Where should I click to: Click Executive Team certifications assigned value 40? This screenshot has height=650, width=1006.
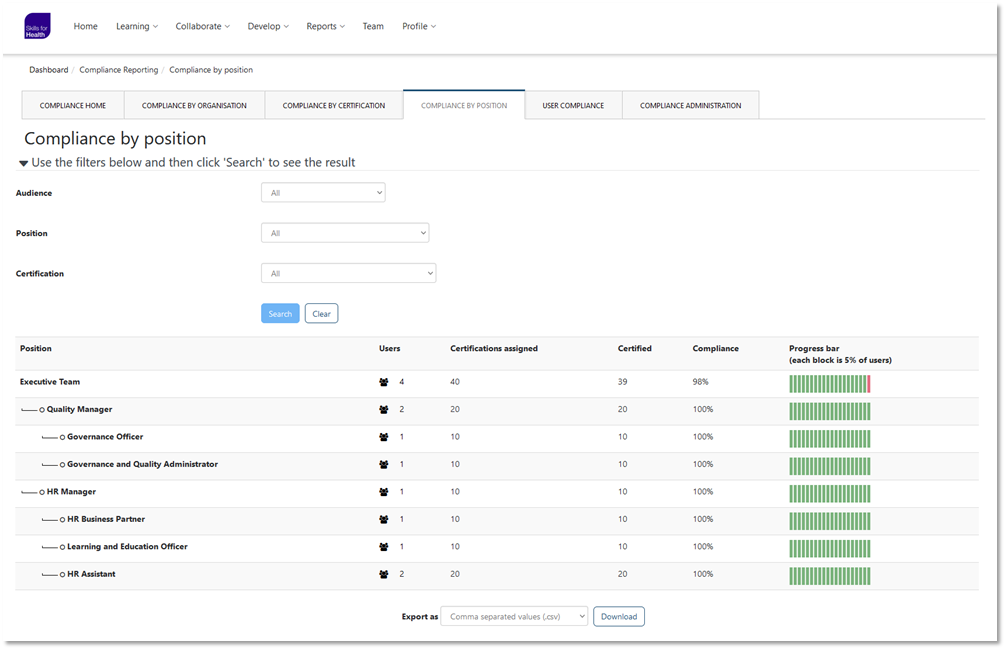455,382
